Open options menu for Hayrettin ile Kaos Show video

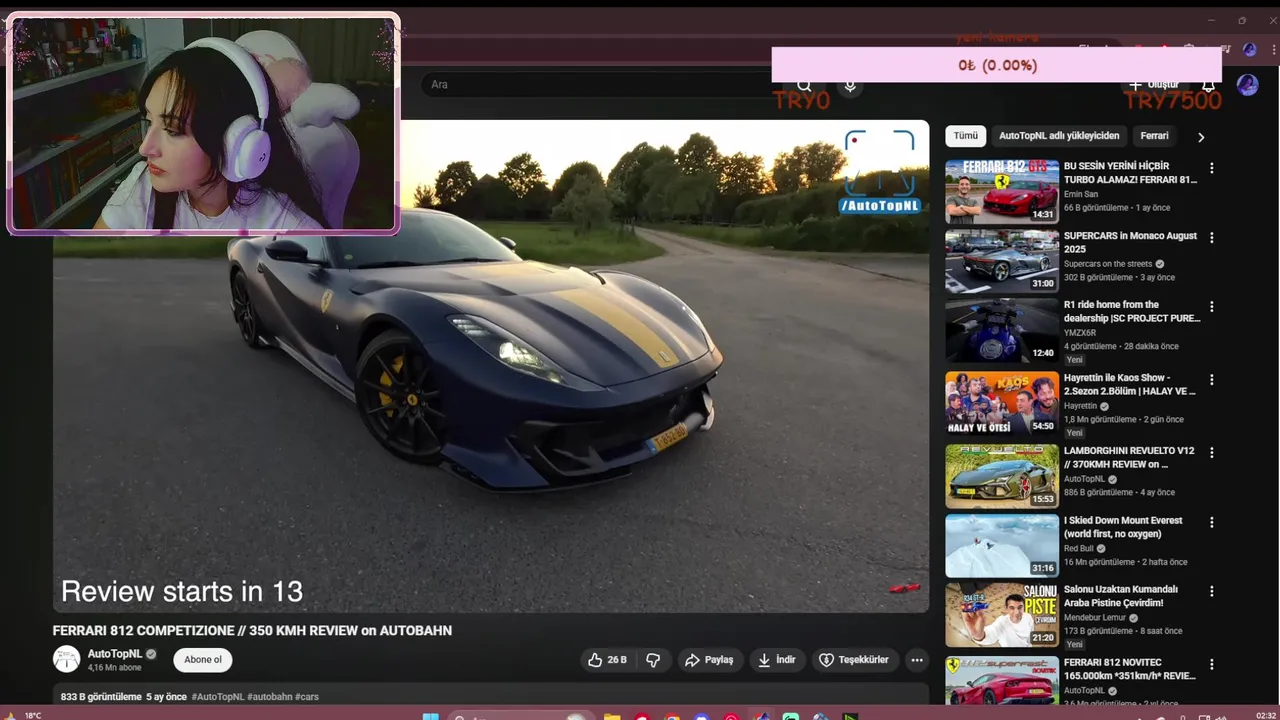(1212, 380)
